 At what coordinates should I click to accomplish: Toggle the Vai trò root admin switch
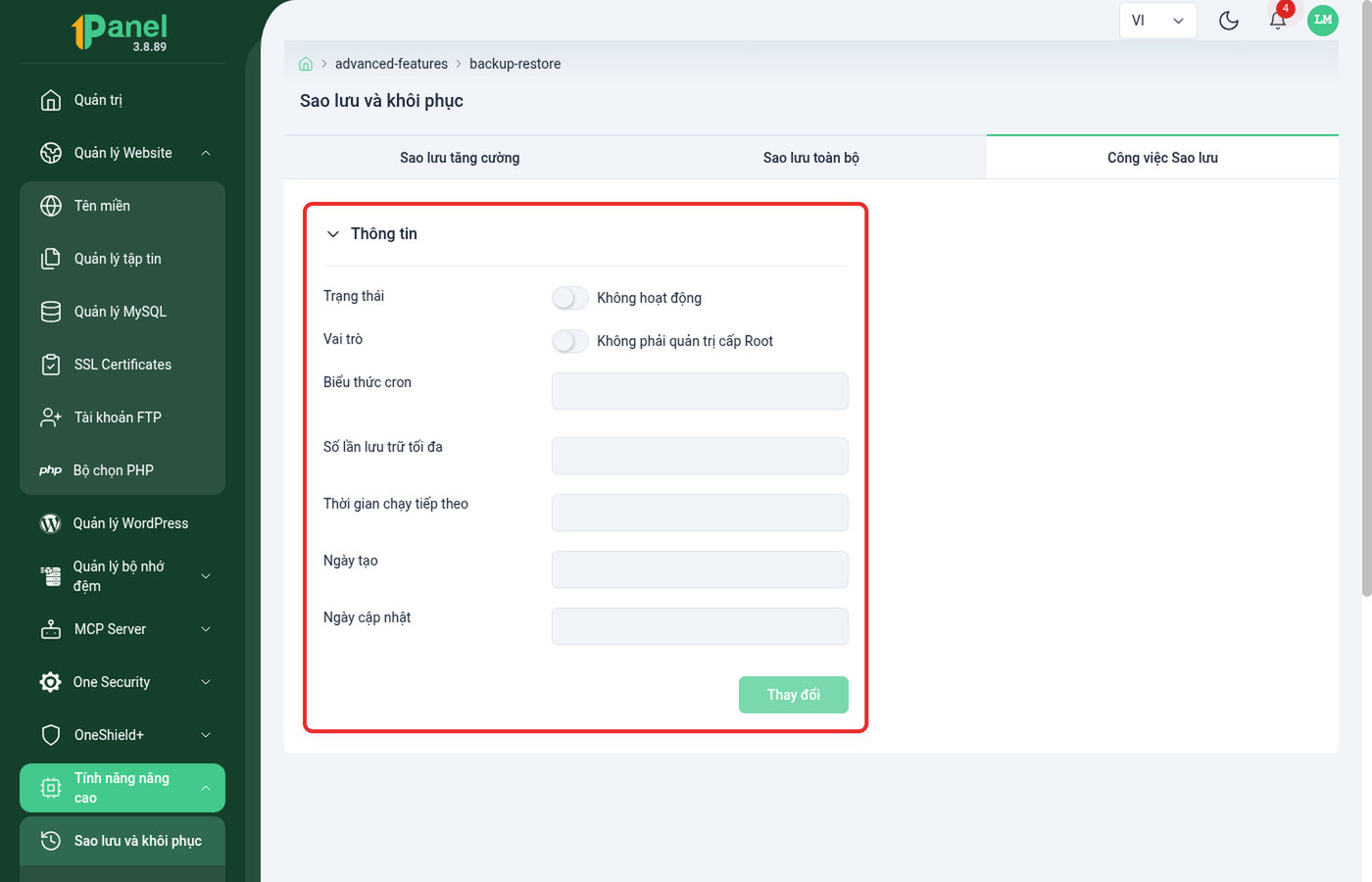pyautogui.click(x=570, y=341)
